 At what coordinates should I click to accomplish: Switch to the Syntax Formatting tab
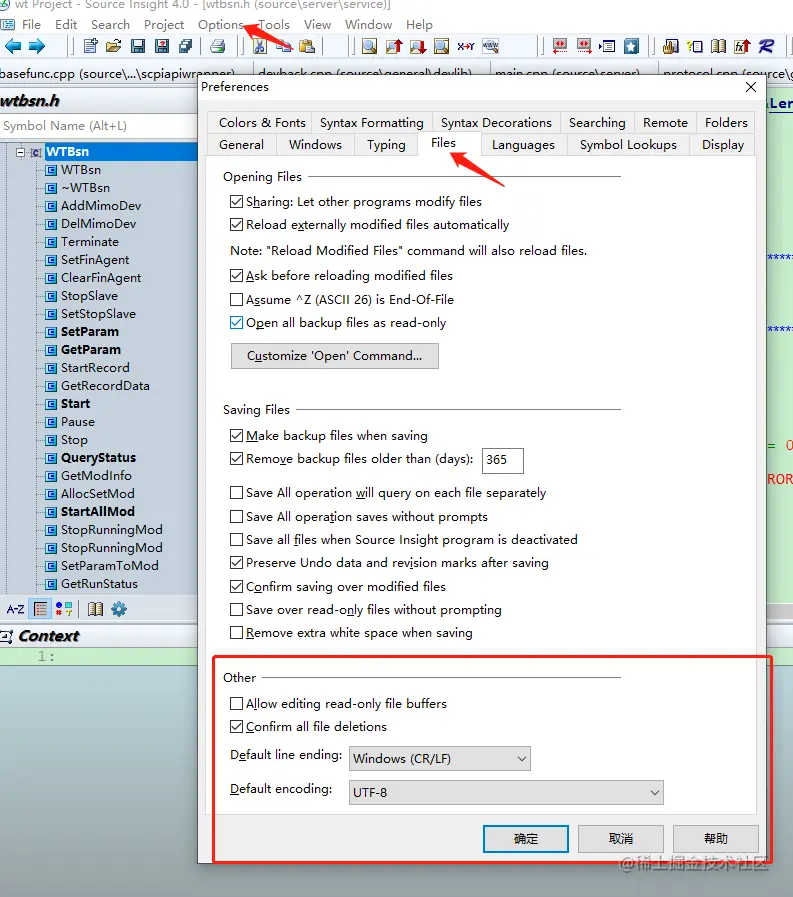(371, 122)
